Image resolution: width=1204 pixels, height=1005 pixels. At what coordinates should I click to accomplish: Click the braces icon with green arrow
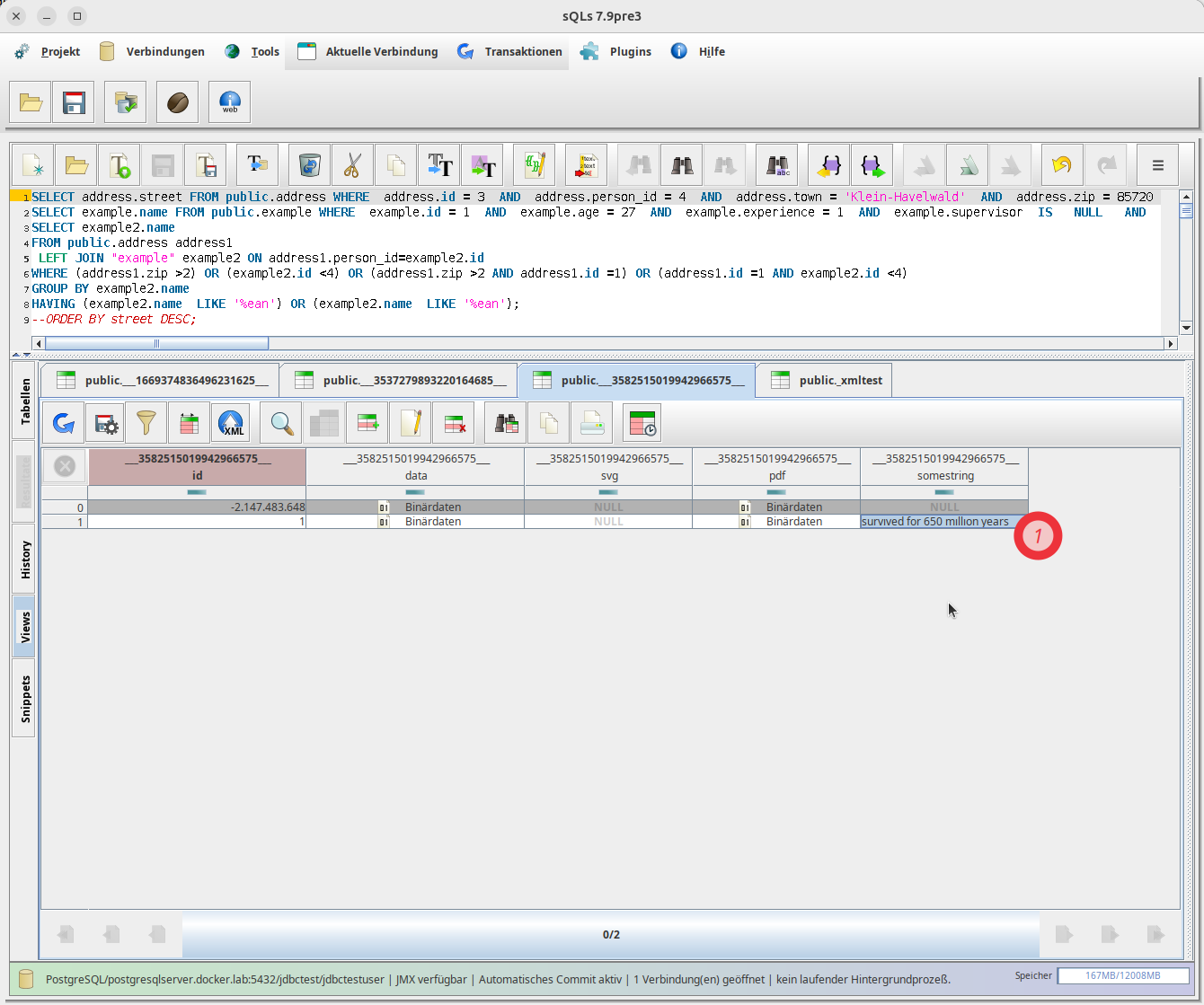[x=872, y=165]
